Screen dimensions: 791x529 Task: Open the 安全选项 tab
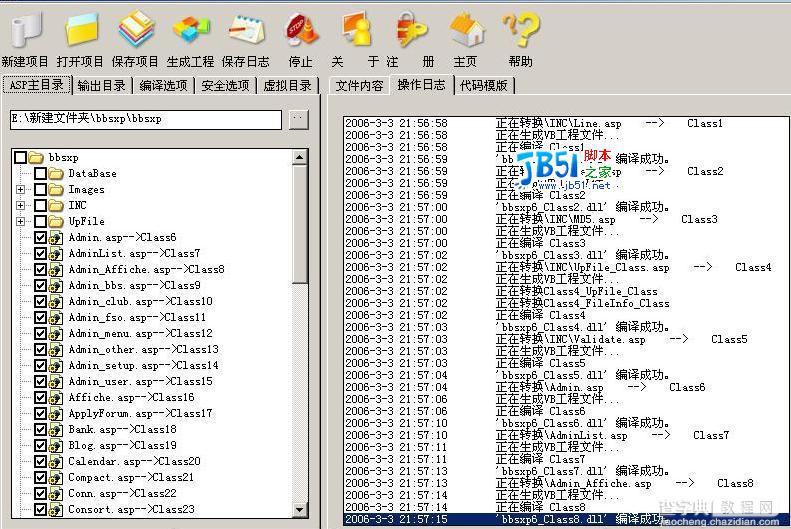click(225, 85)
